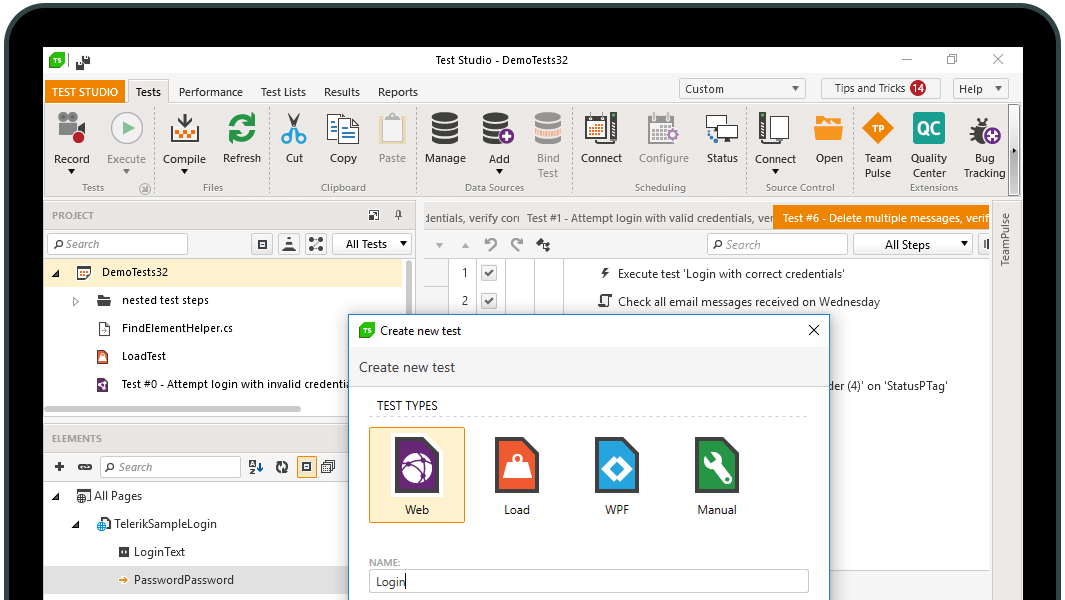The image size is (1065, 600).
Task: Open the Custom layout dropdown
Action: 742,89
